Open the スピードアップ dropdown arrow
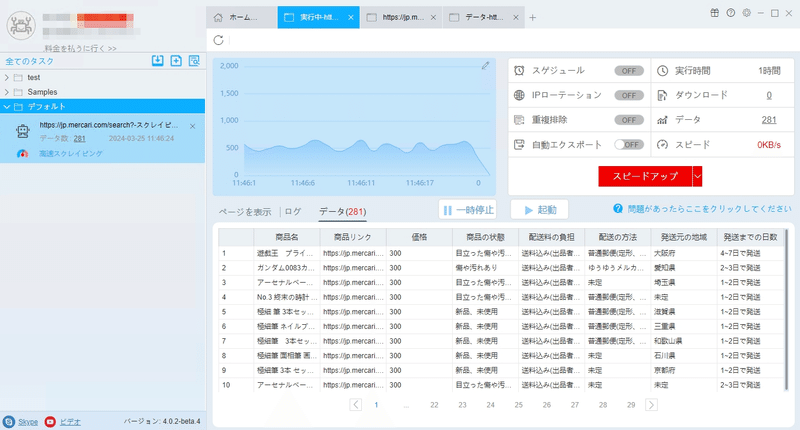This screenshot has height=430, width=800. tap(697, 176)
